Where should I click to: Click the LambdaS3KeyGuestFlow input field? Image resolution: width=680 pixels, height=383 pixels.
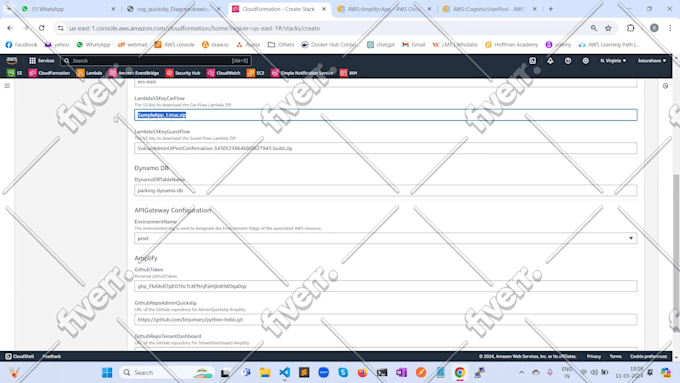[x=386, y=148]
